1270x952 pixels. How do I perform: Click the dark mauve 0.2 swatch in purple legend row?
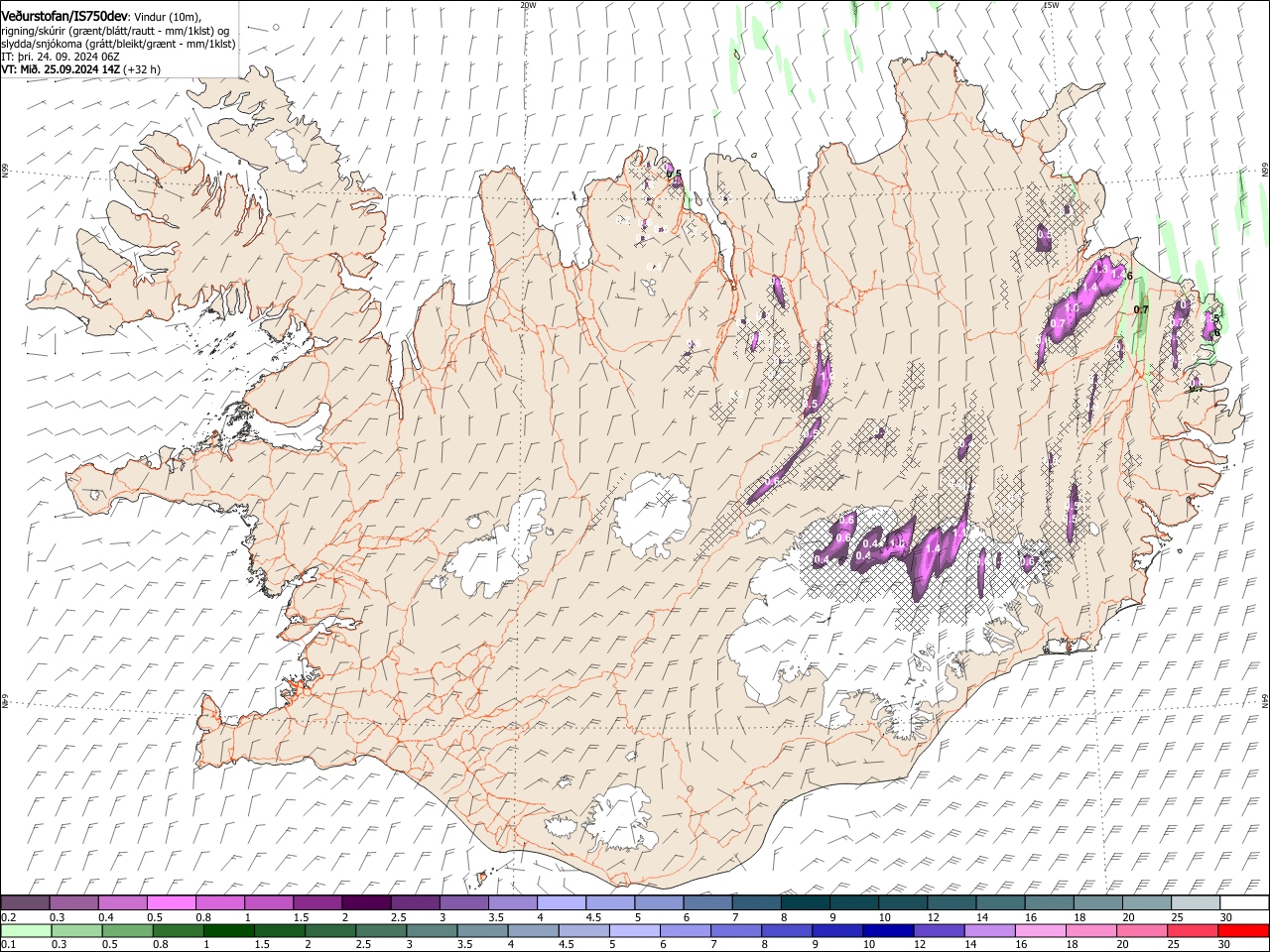(x=25, y=903)
